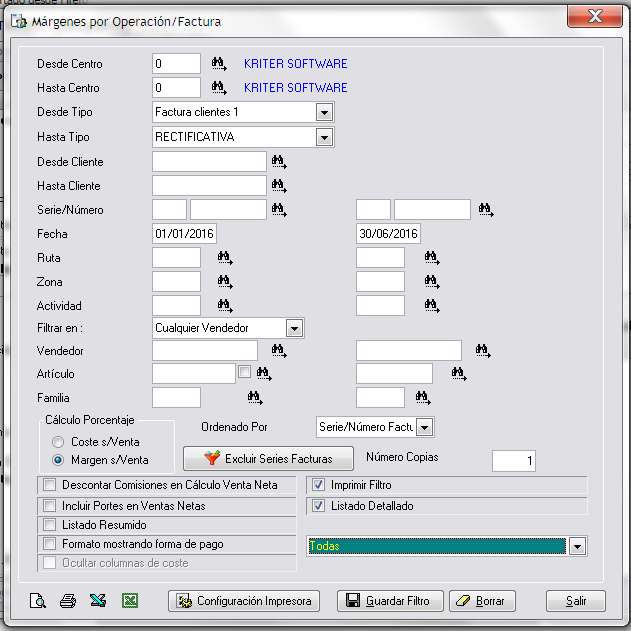
Task: Open lookup for starting Artículo
Action: pos(264,374)
